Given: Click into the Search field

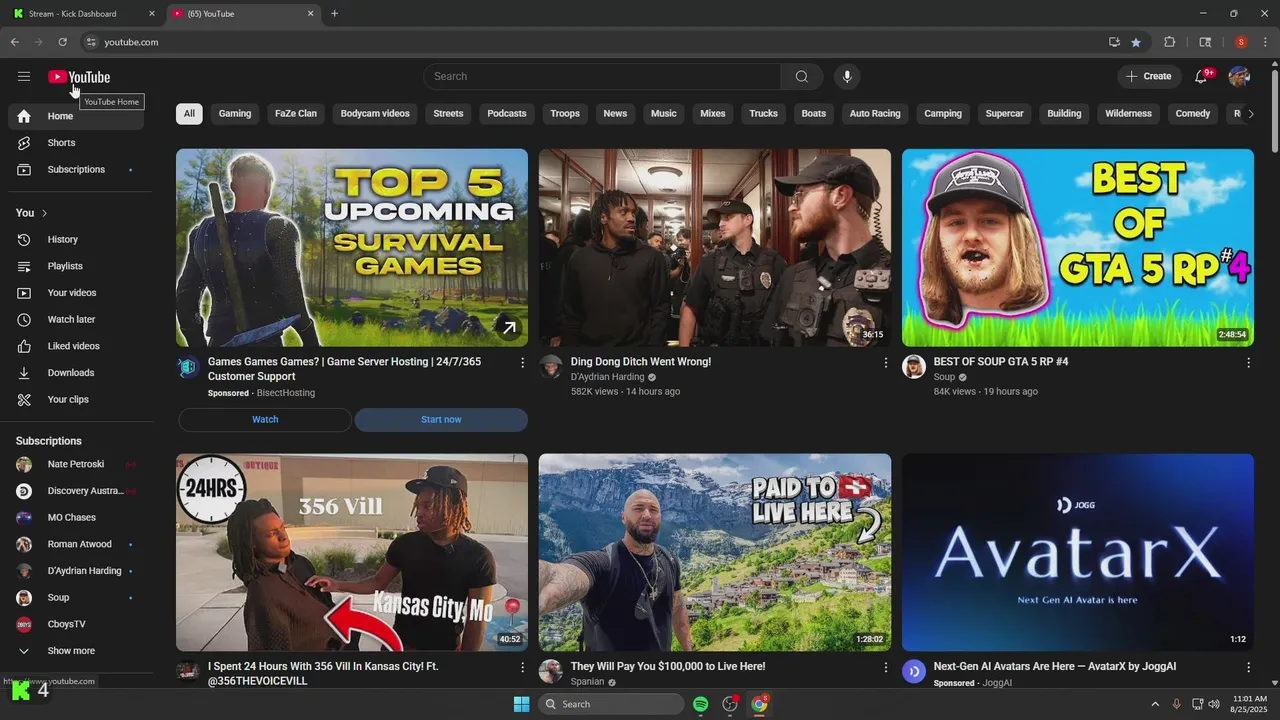Looking at the screenshot, I should (x=602, y=76).
